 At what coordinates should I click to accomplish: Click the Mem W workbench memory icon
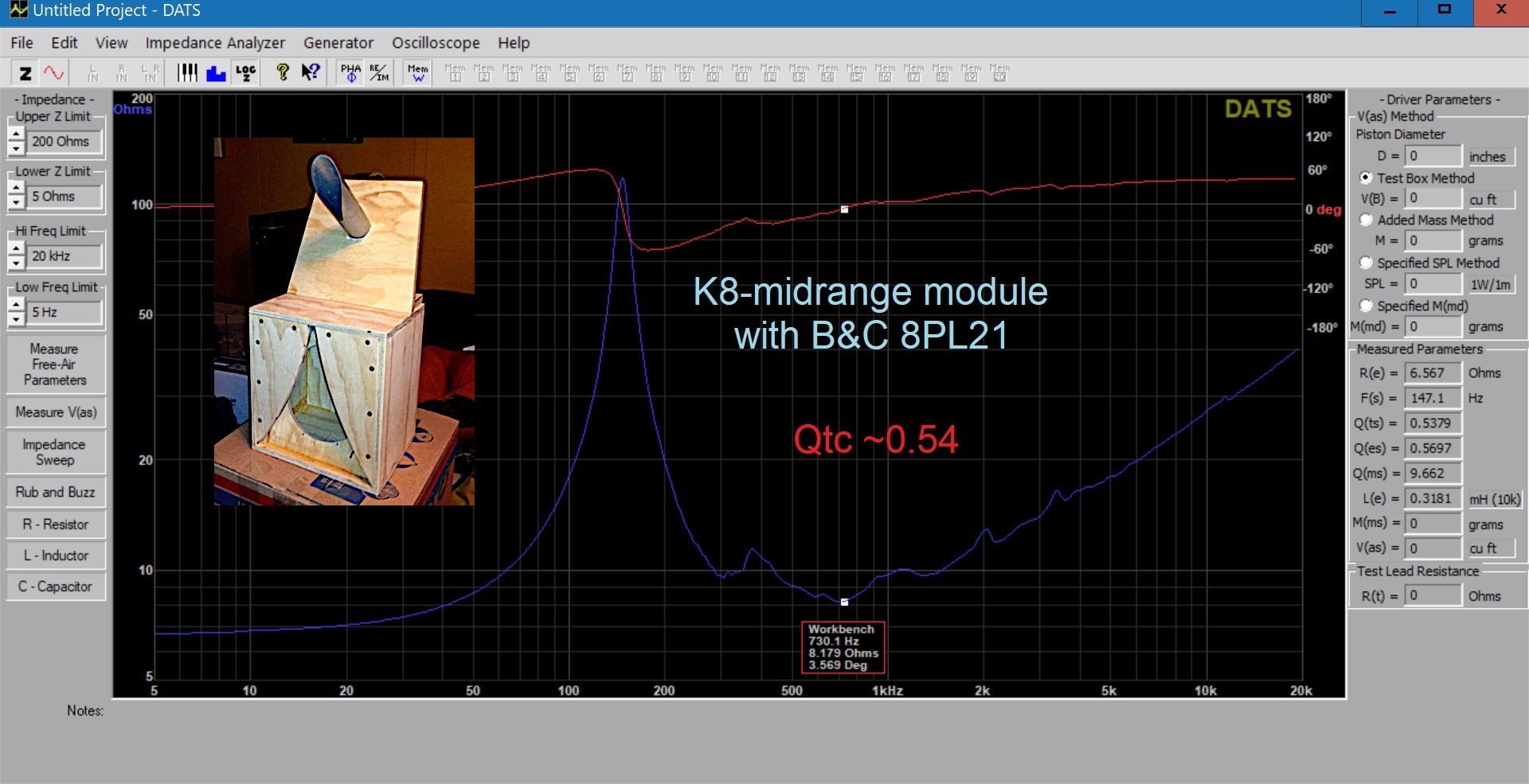tap(417, 73)
